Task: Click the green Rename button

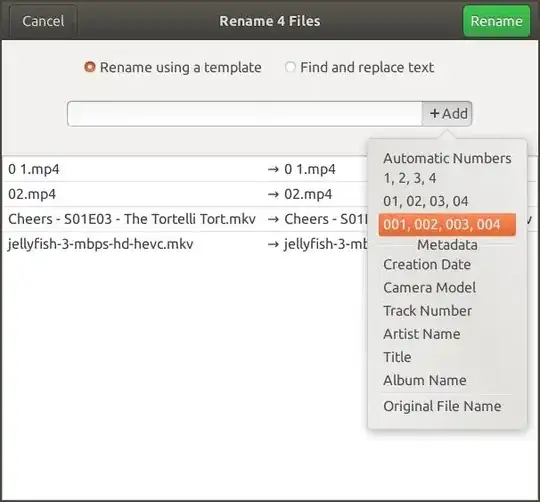Action: (x=496, y=21)
